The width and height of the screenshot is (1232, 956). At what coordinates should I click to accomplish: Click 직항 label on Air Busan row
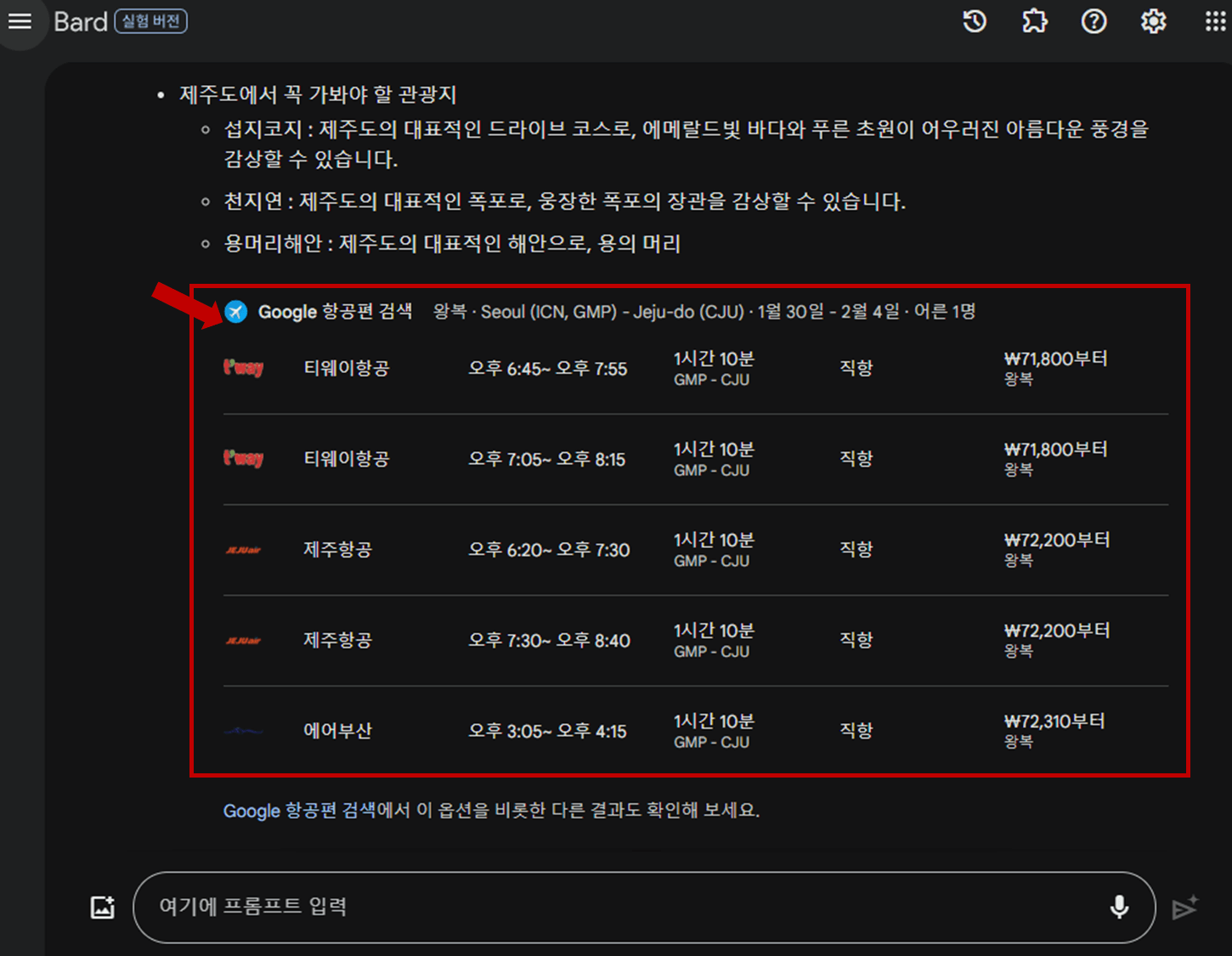[856, 731]
